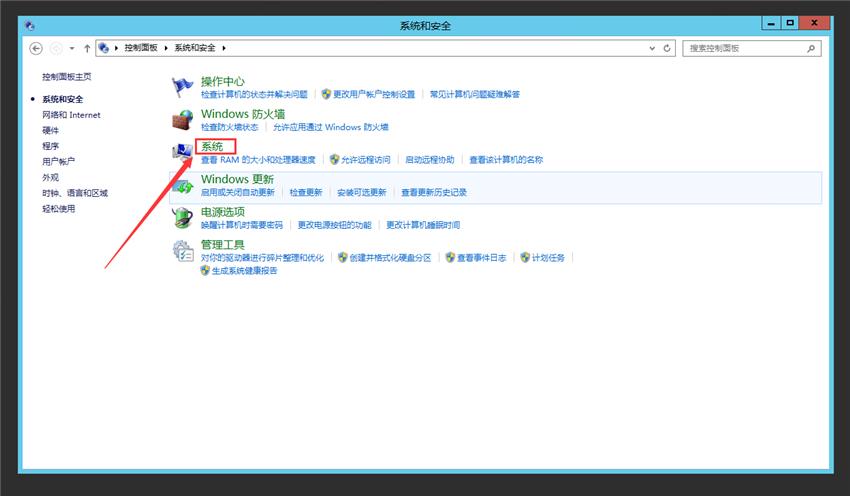Open the 电源选项 heading link
Viewport: 850px width, 496px height.
pyautogui.click(x=223, y=211)
